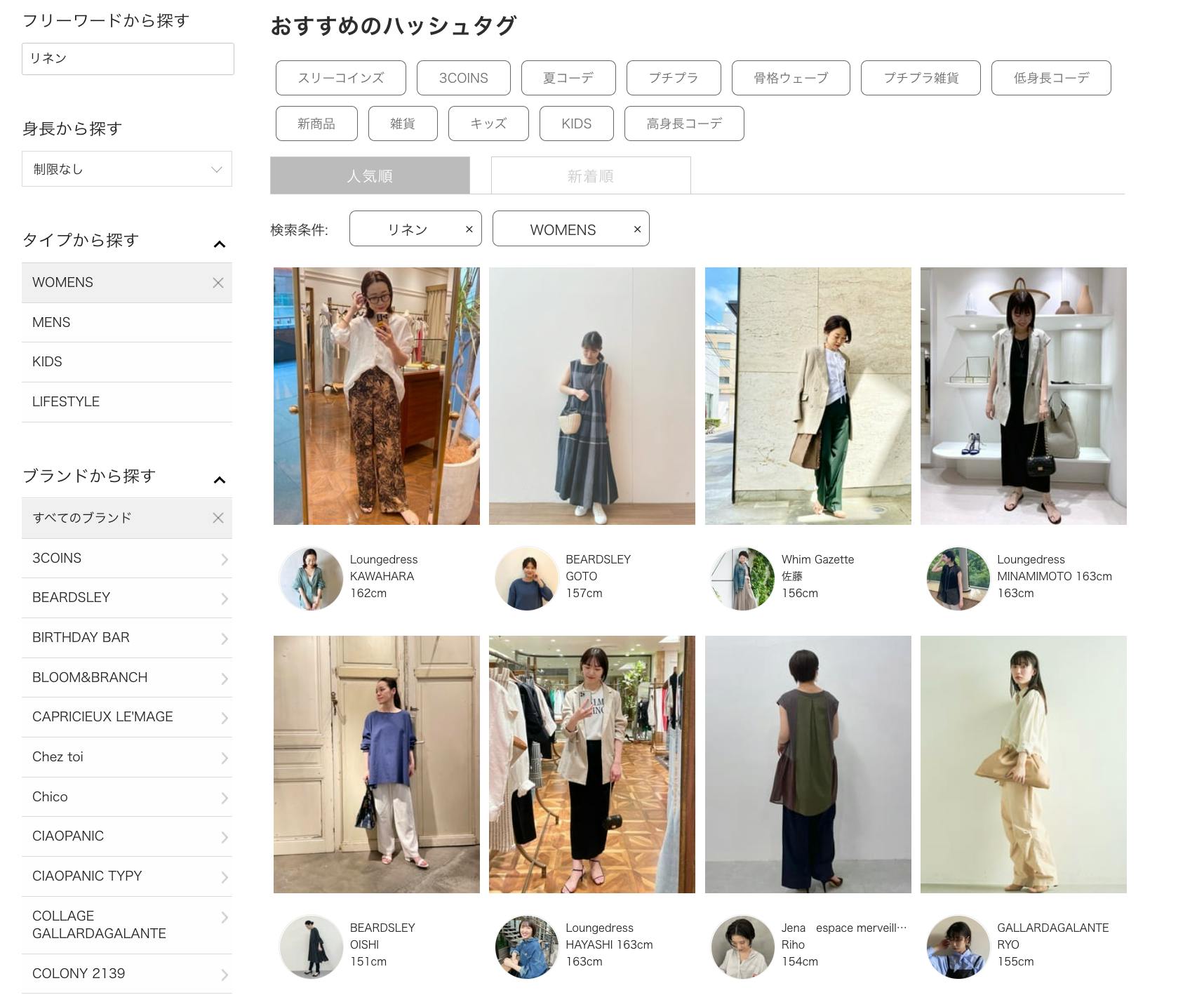Open 佐藤's round profile avatar
1204x995 pixels.
(742, 578)
